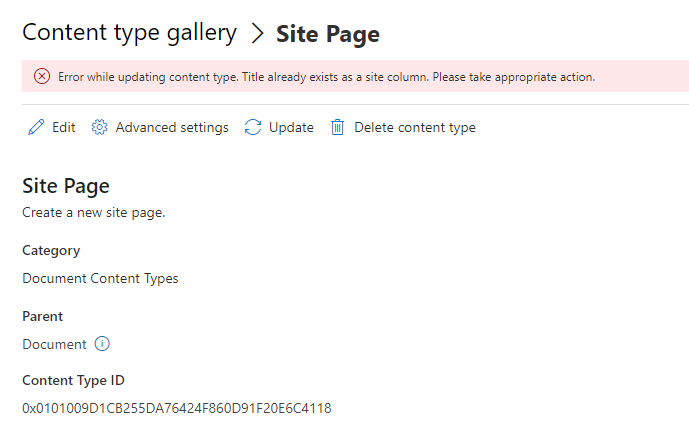Click the Edit text label
Image resolution: width=689 pixels, height=445 pixels.
click(64, 128)
